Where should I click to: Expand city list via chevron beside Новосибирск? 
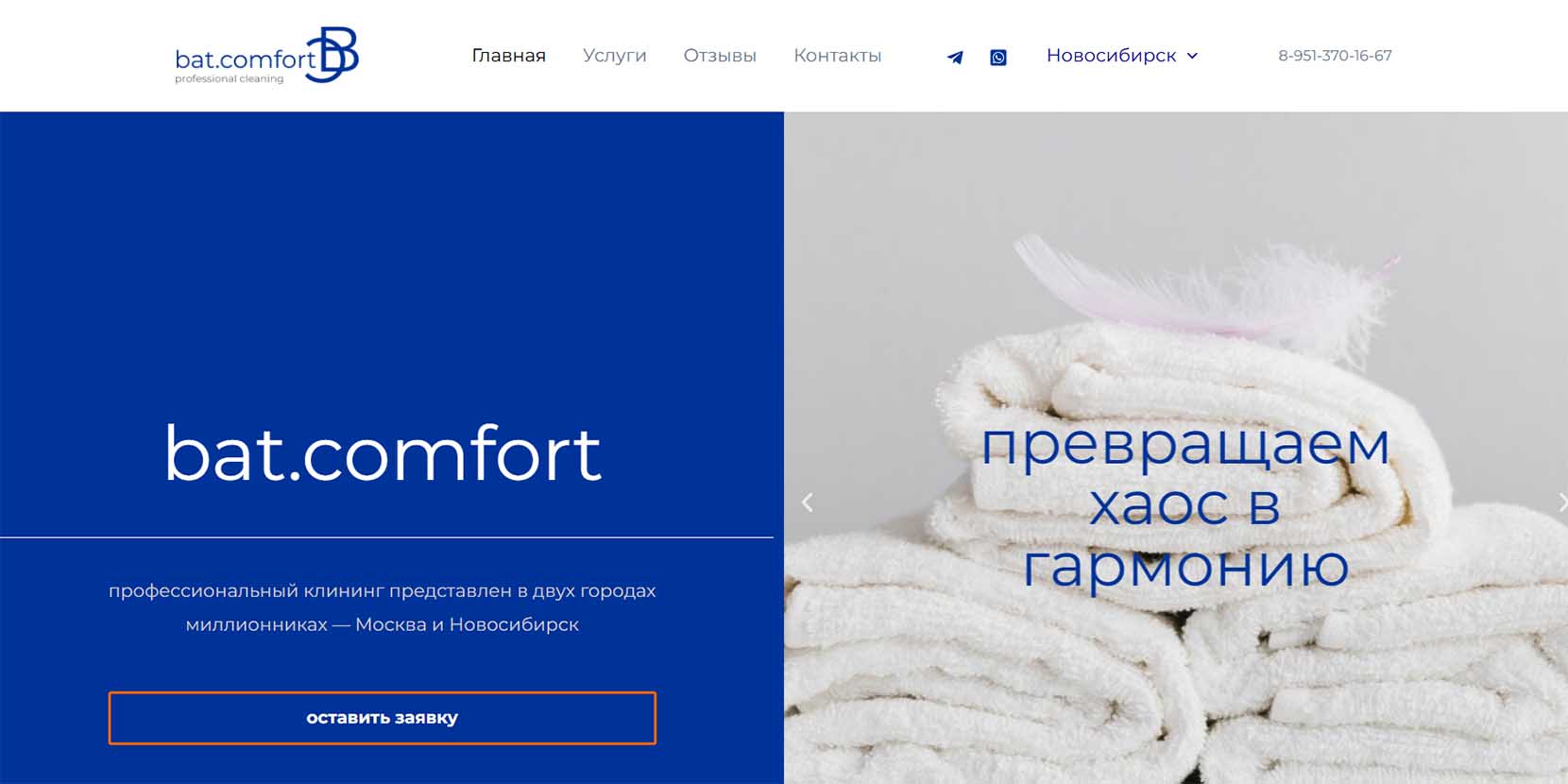(1192, 56)
